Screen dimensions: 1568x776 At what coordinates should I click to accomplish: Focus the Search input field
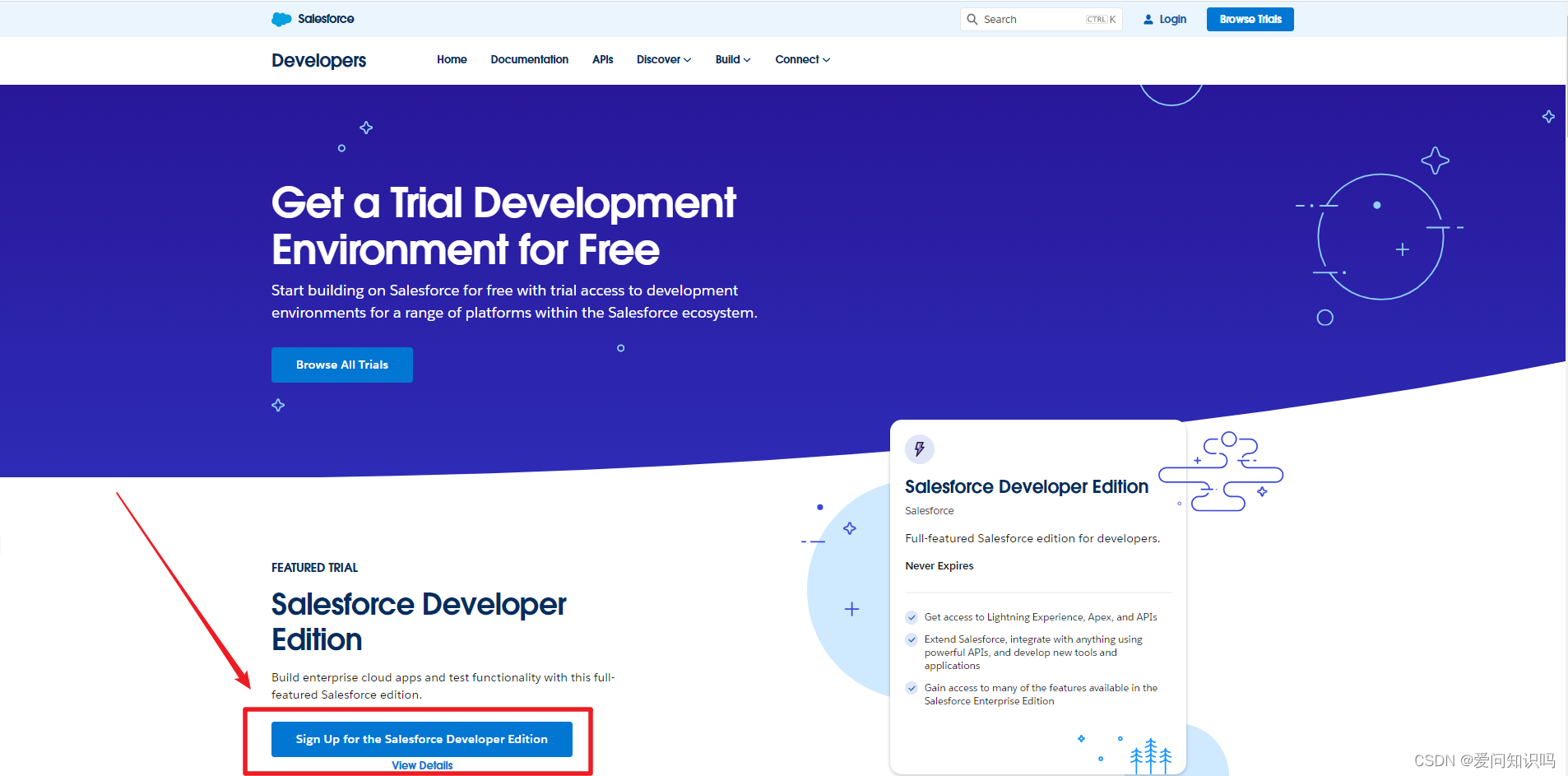coord(1041,19)
